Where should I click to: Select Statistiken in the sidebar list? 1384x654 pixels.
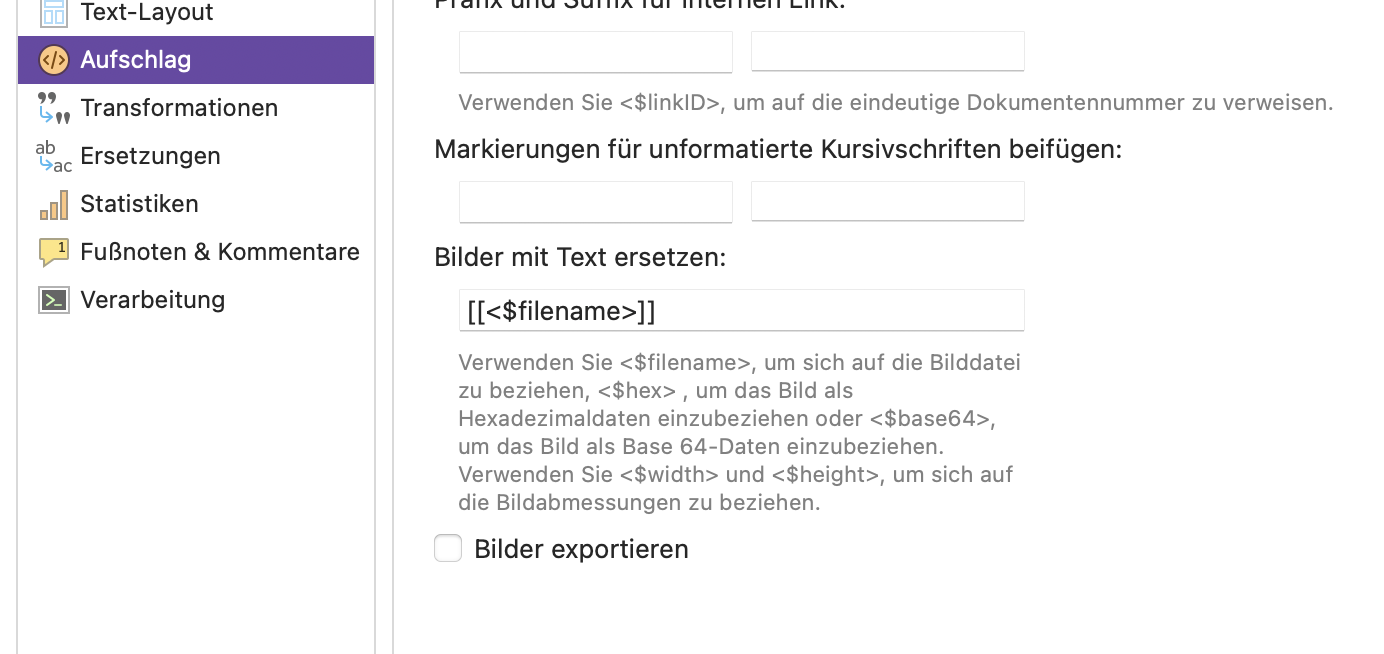[139, 204]
